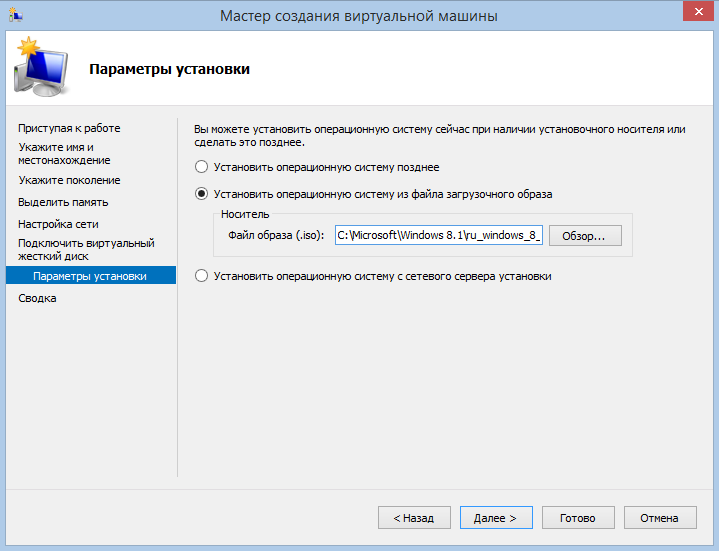The width and height of the screenshot is (719, 551).
Task: Proceed with the 'Далее >' button
Action: [495, 518]
